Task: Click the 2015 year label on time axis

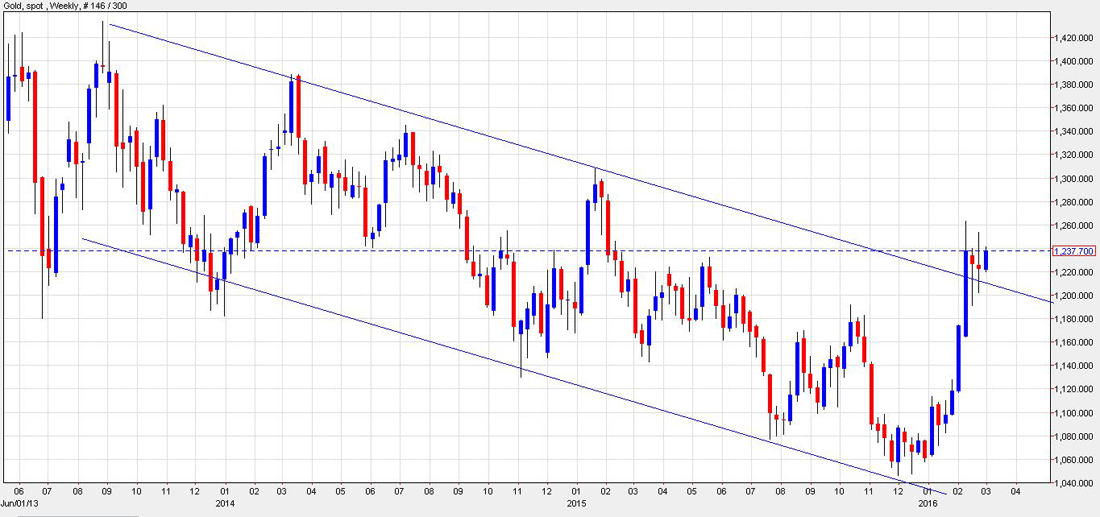Action: coord(577,503)
